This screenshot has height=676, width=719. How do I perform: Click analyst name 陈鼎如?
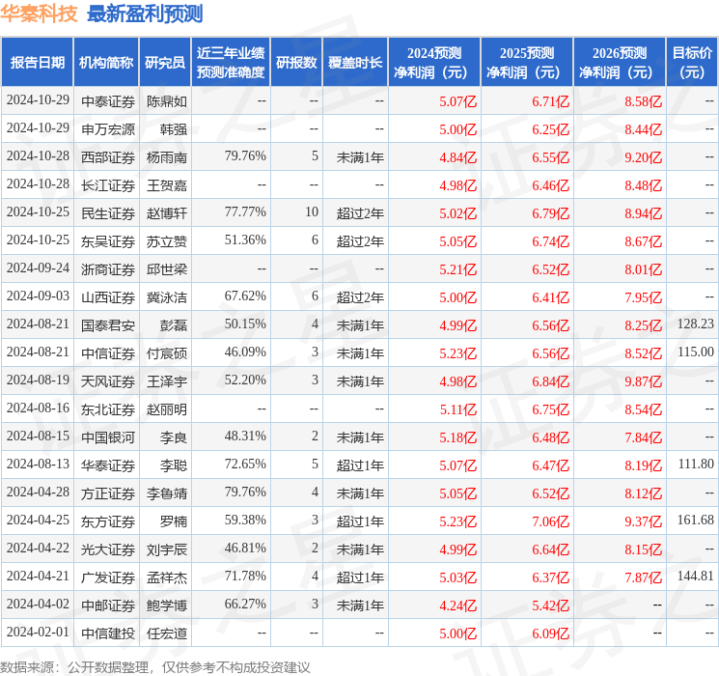[x=166, y=101]
